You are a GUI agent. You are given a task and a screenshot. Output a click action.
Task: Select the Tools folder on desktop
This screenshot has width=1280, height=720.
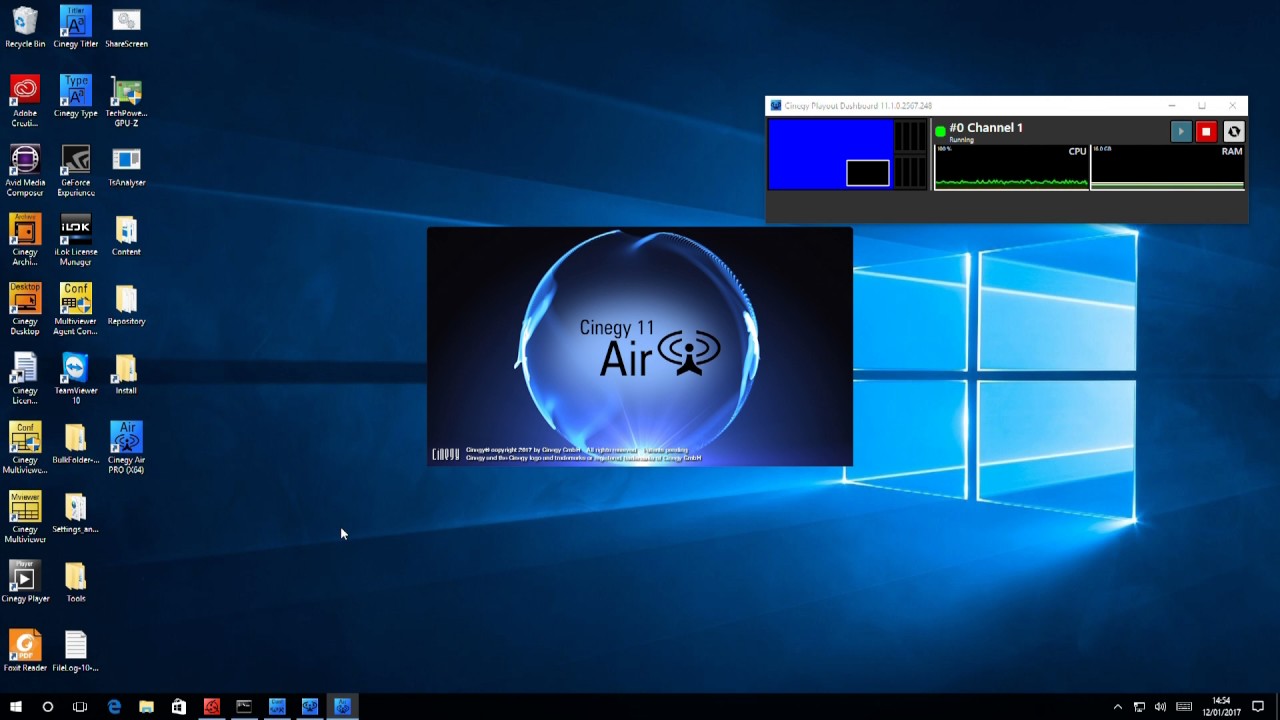point(76,582)
